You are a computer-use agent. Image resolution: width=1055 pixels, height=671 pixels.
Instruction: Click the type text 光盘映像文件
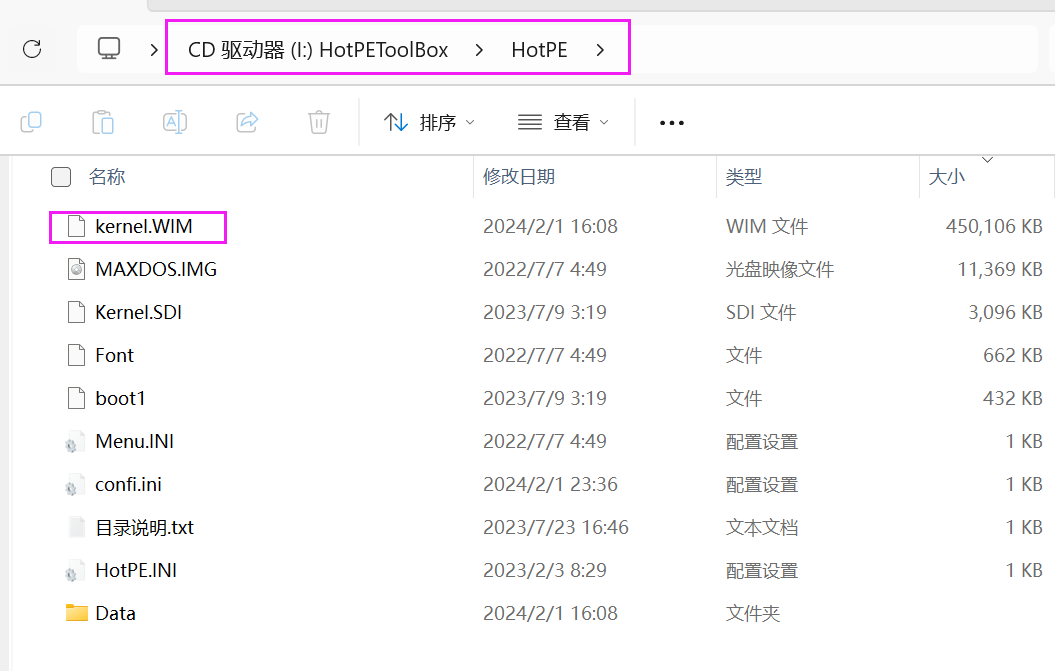[x=780, y=269]
